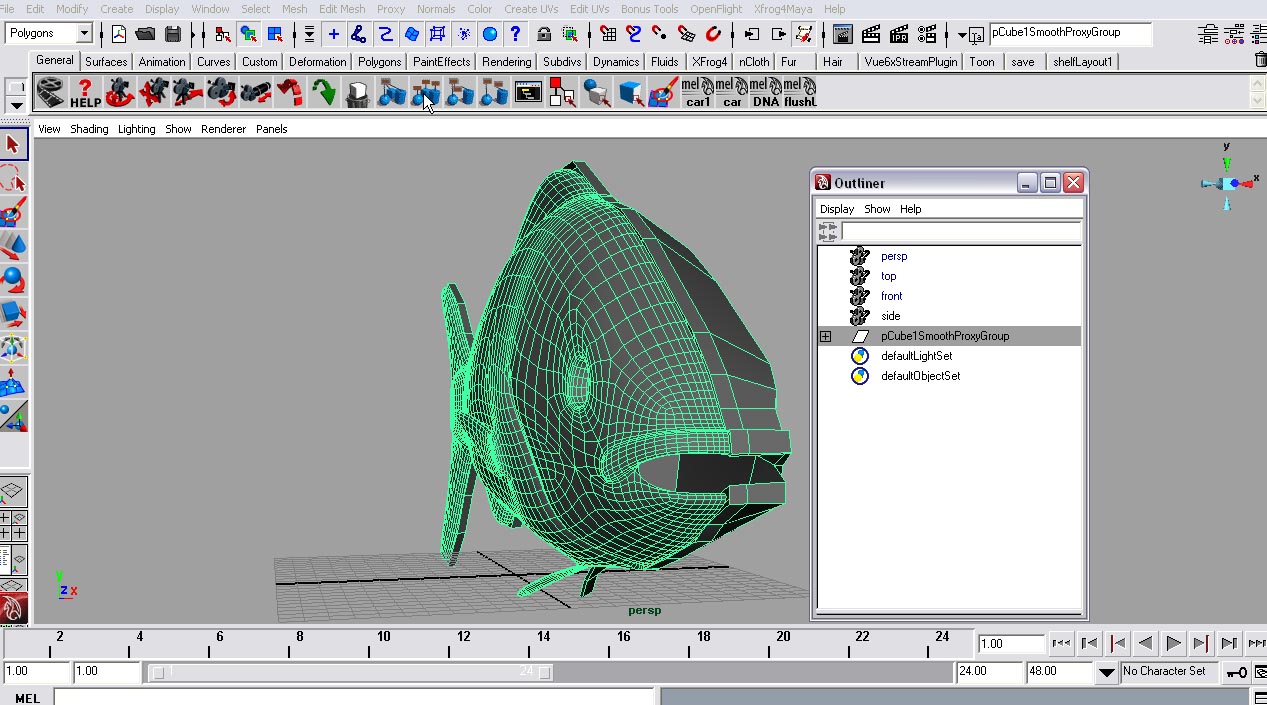This screenshot has height=705, width=1267.
Task: Open the Universal Manipulator tool
Action: (13, 348)
